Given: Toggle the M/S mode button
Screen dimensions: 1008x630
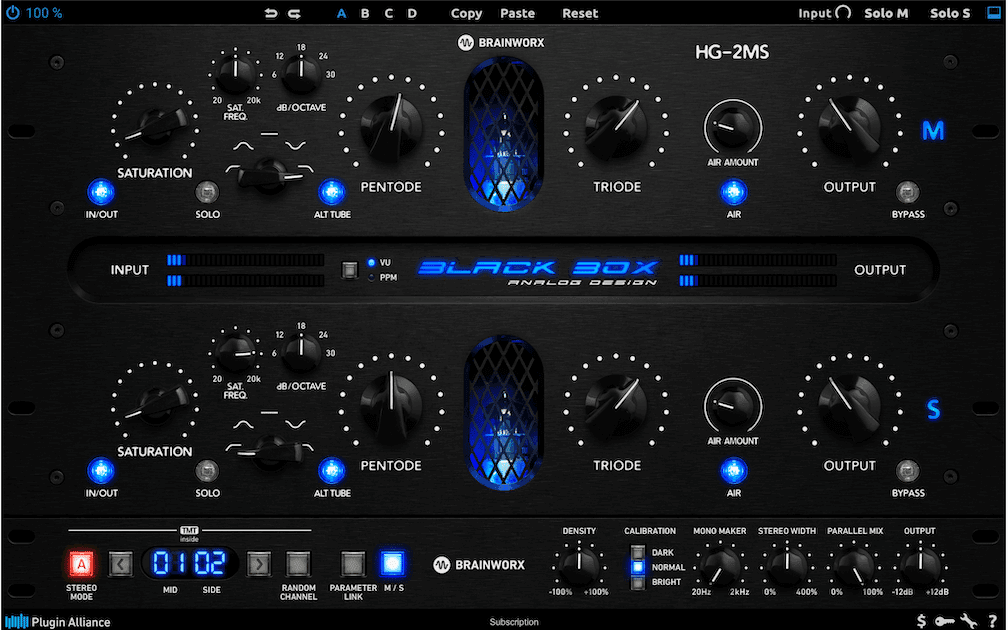Looking at the screenshot, I should pos(393,563).
